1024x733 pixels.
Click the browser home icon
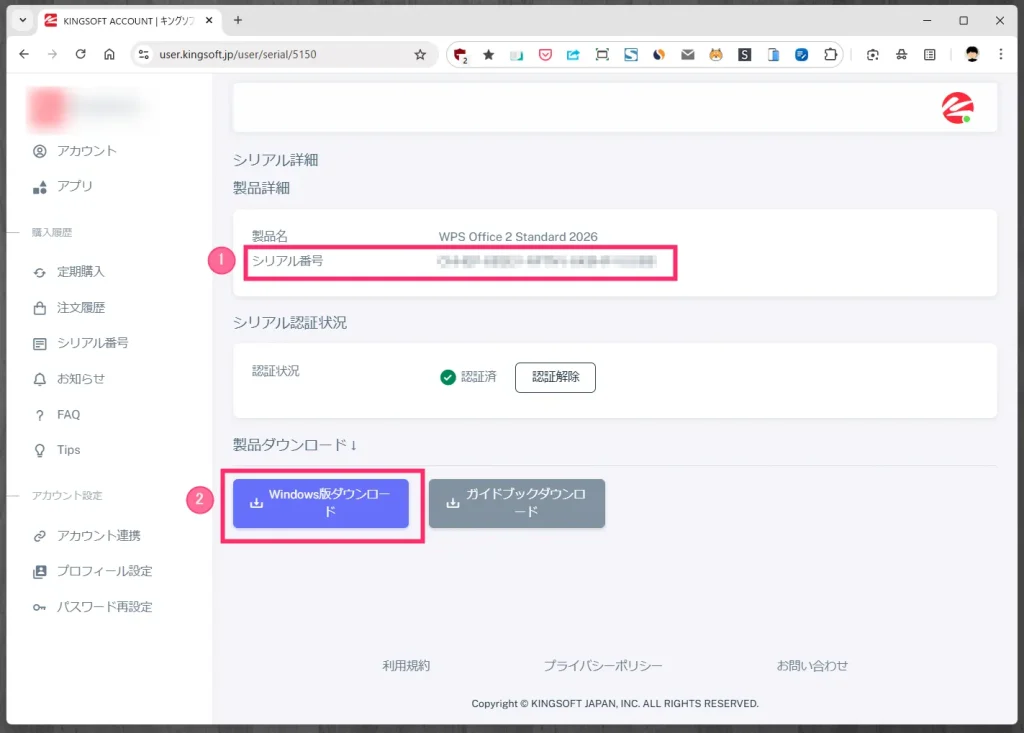pos(109,54)
